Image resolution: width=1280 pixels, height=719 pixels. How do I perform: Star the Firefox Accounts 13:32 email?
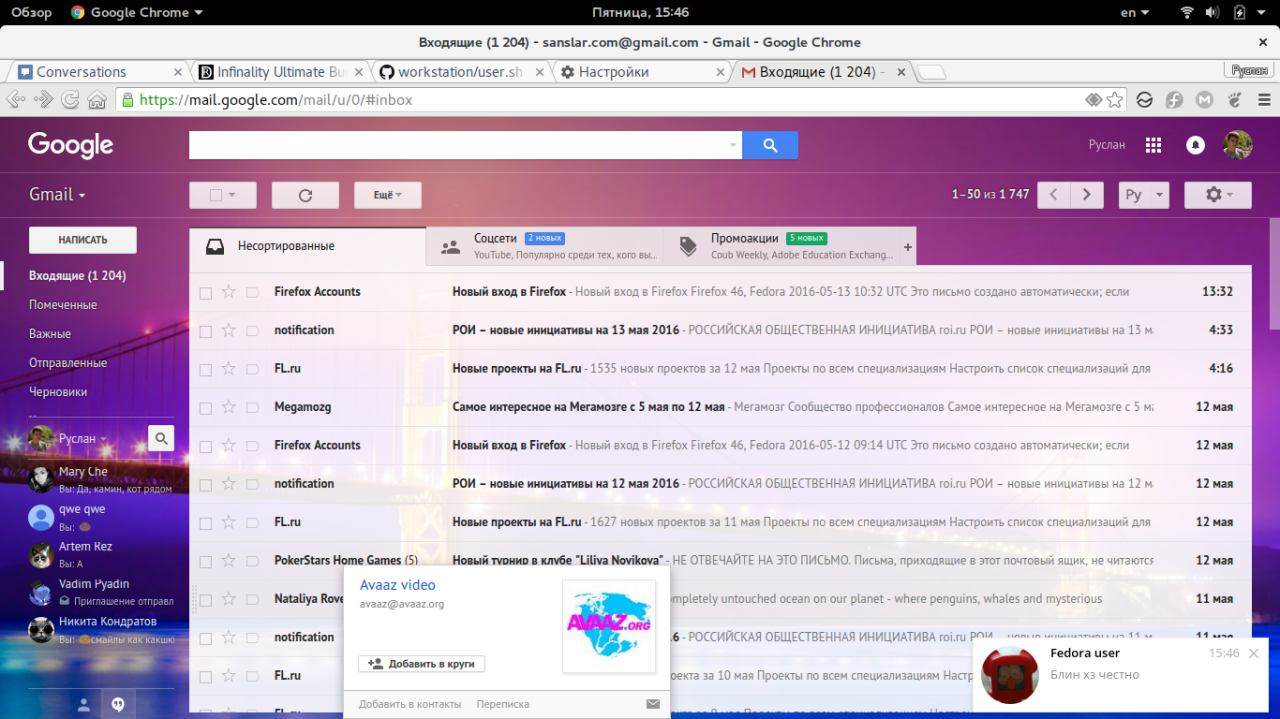(x=228, y=292)
